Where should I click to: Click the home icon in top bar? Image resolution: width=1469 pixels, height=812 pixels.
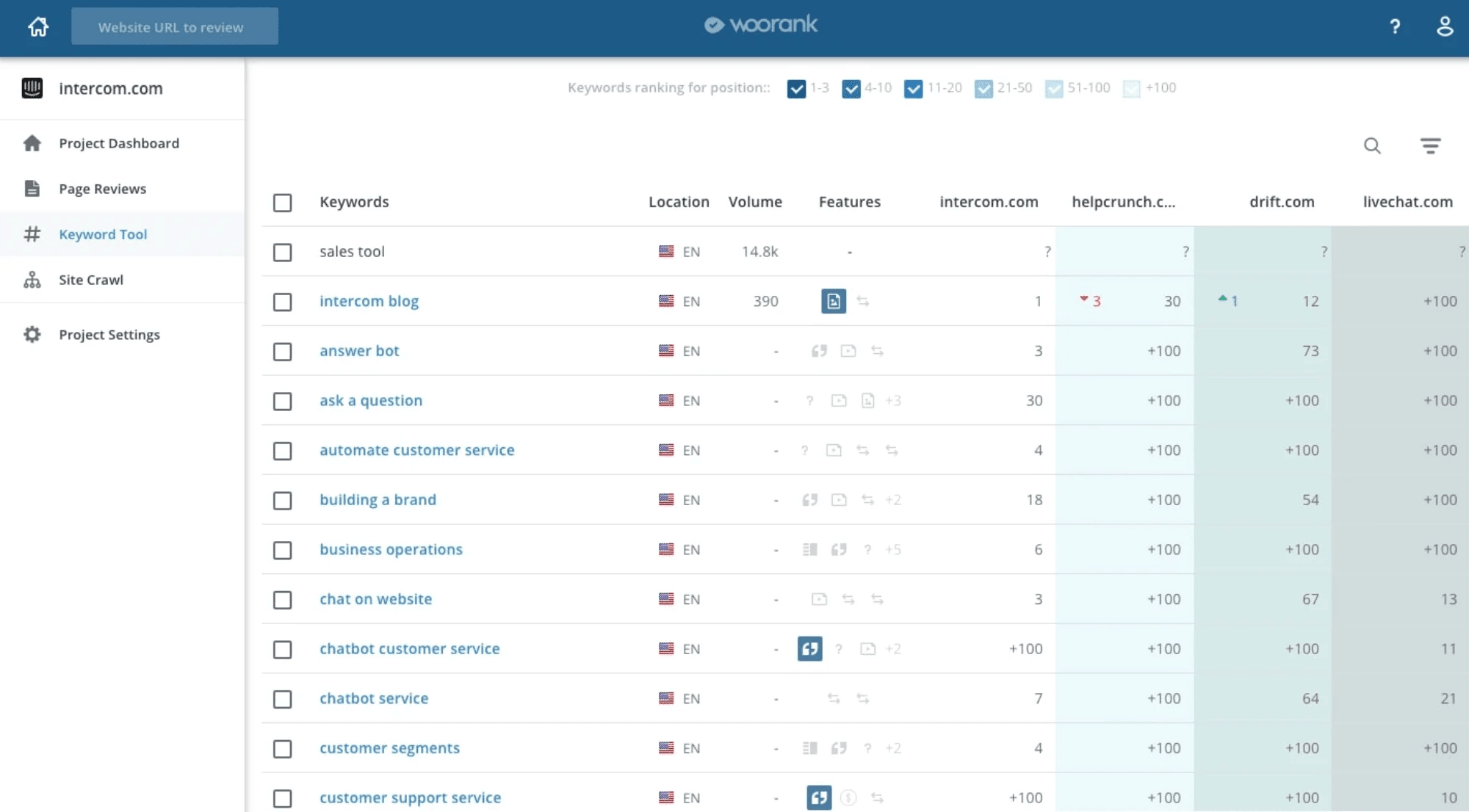[x=38, y=27]
